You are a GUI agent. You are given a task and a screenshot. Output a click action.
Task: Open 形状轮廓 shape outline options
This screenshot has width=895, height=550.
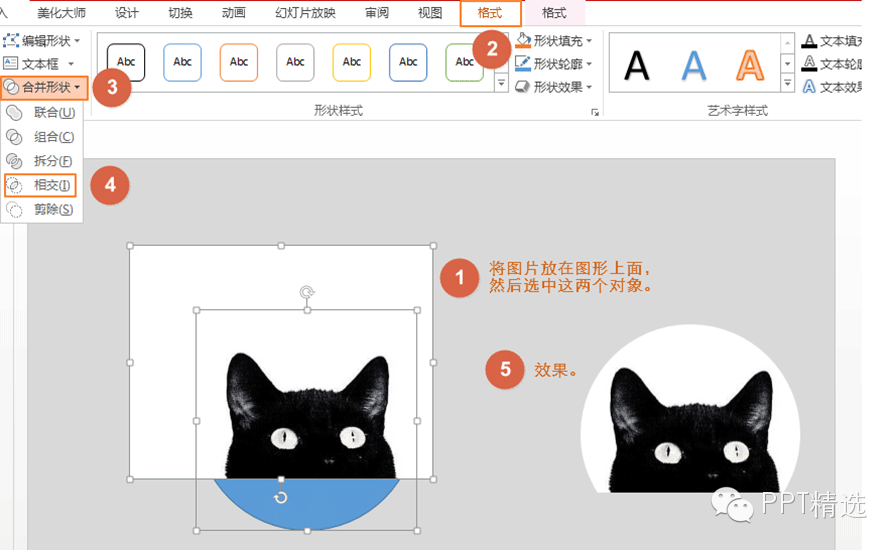[x=554, y=63]
